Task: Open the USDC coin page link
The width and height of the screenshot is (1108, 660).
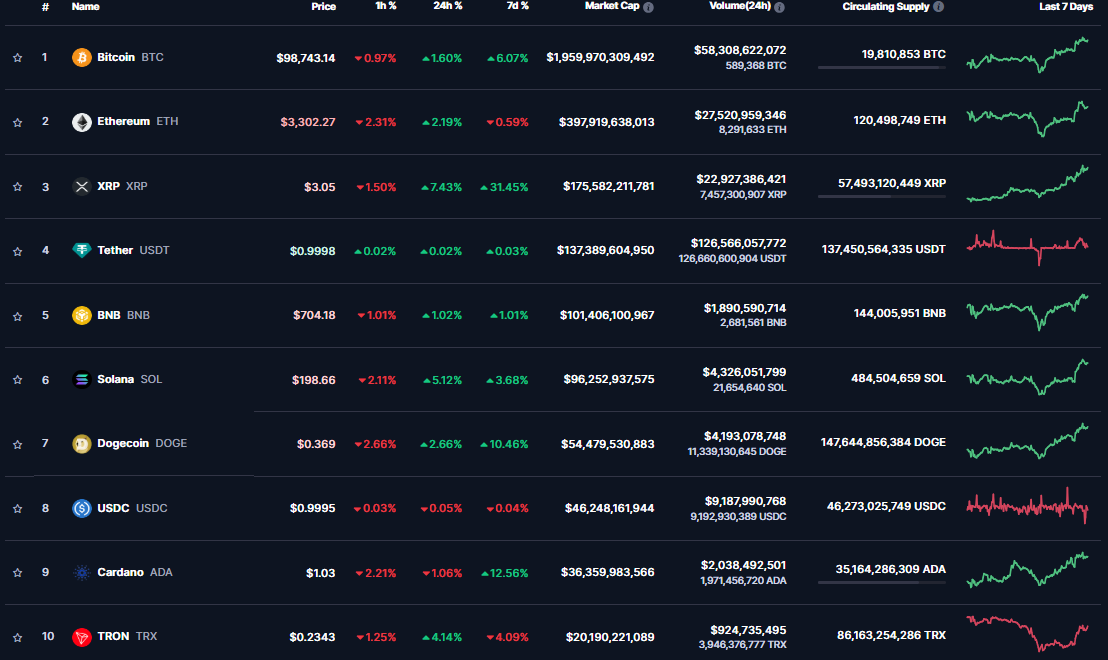Action: 115,508
